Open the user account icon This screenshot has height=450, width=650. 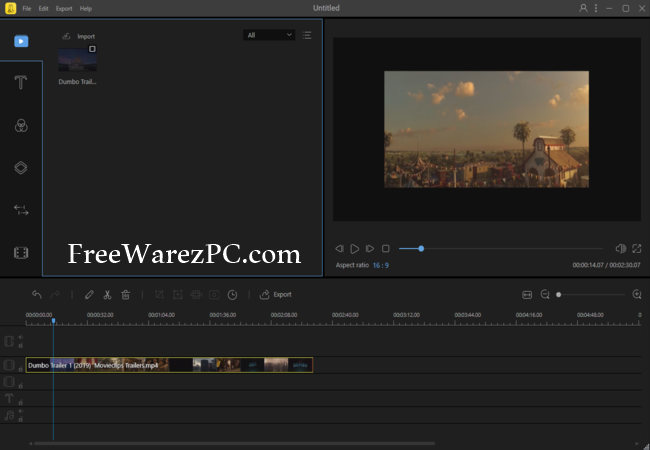583,8
